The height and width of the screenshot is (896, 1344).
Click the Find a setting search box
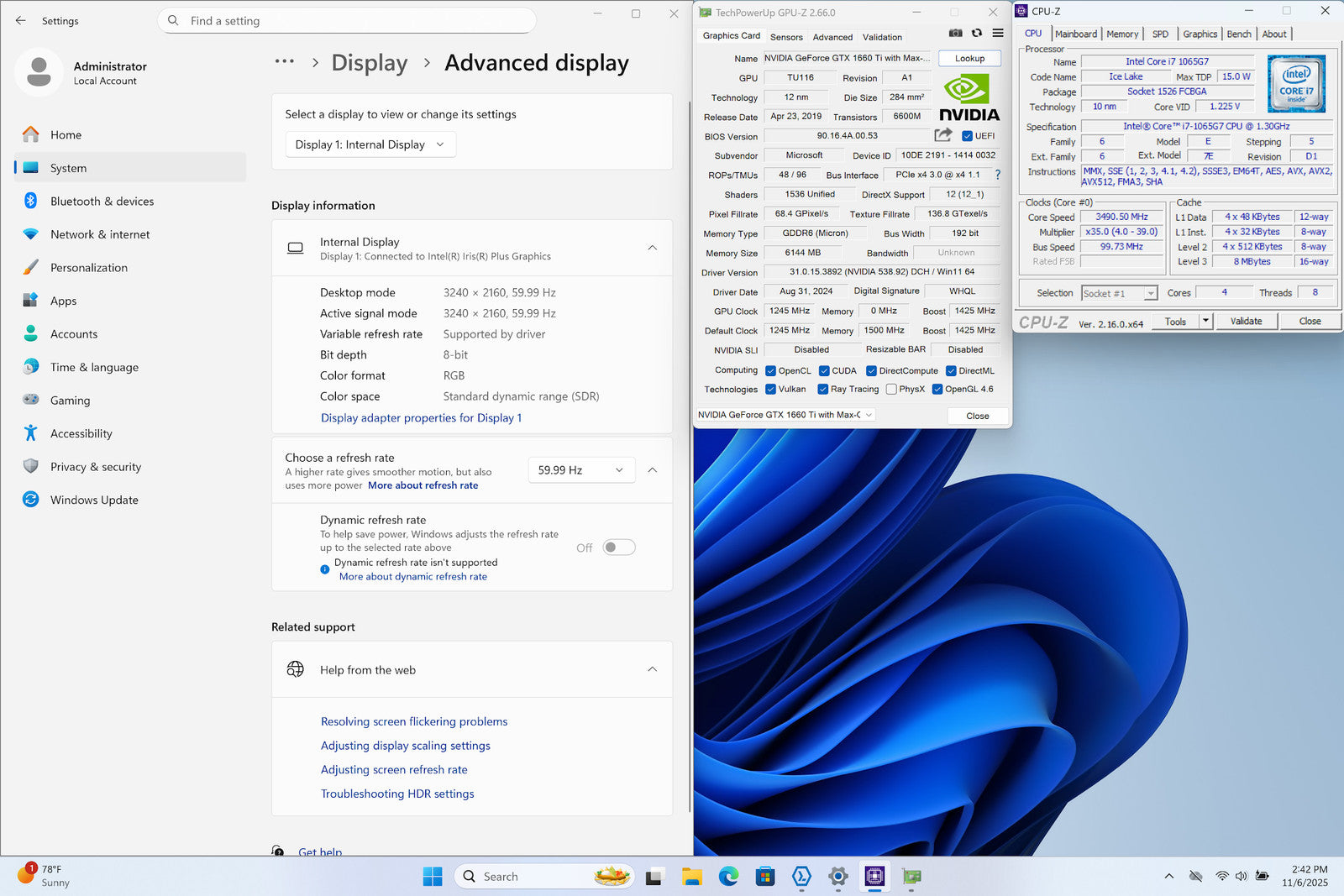pos(347,21)
